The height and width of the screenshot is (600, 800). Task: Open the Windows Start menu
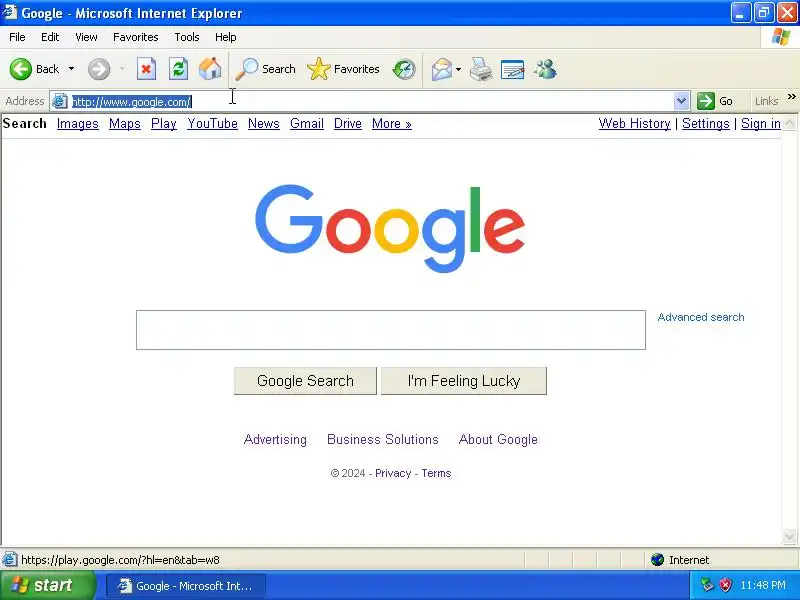tap(47, 585)
